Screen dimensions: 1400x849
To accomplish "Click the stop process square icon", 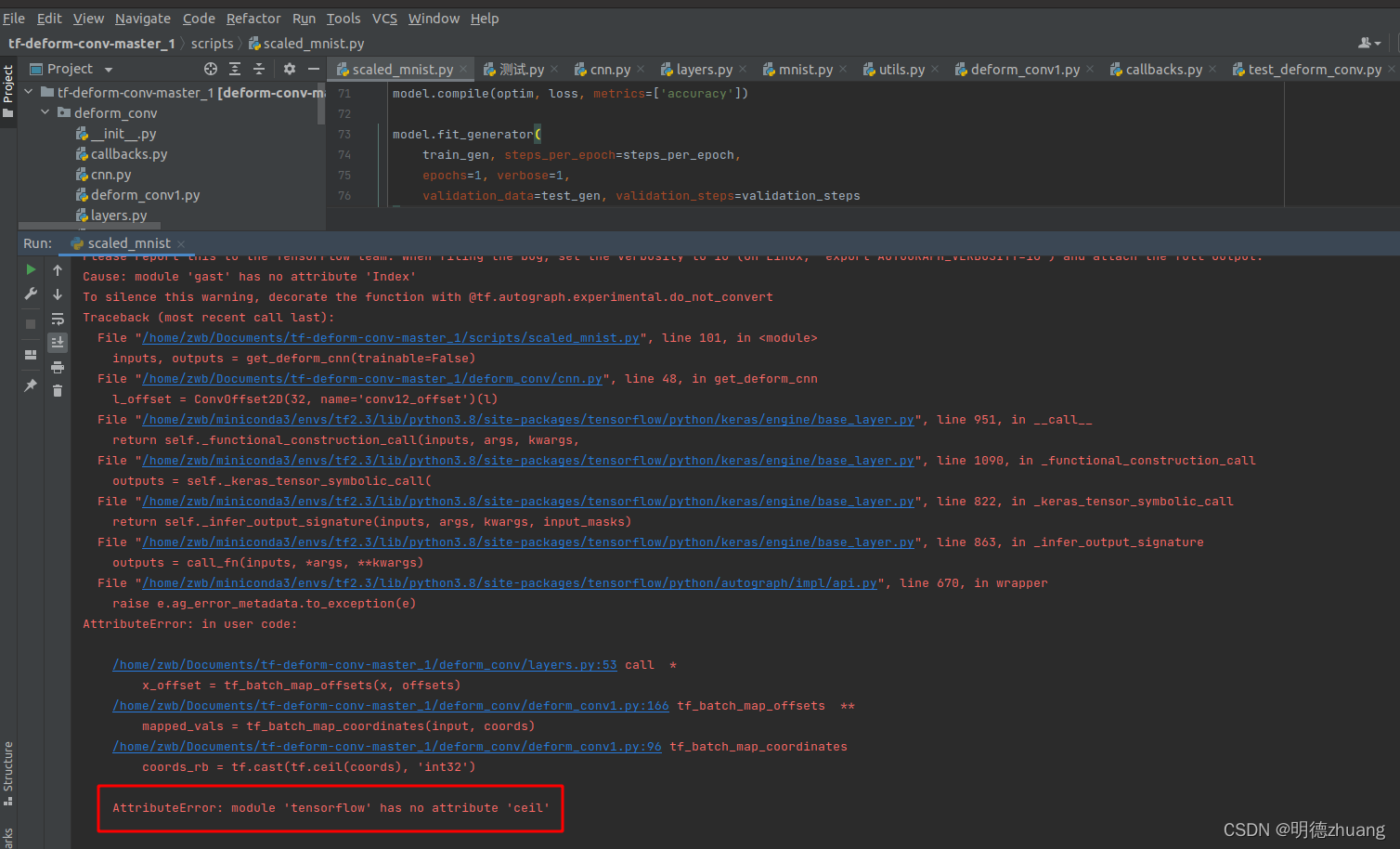I will click(31, 323).
